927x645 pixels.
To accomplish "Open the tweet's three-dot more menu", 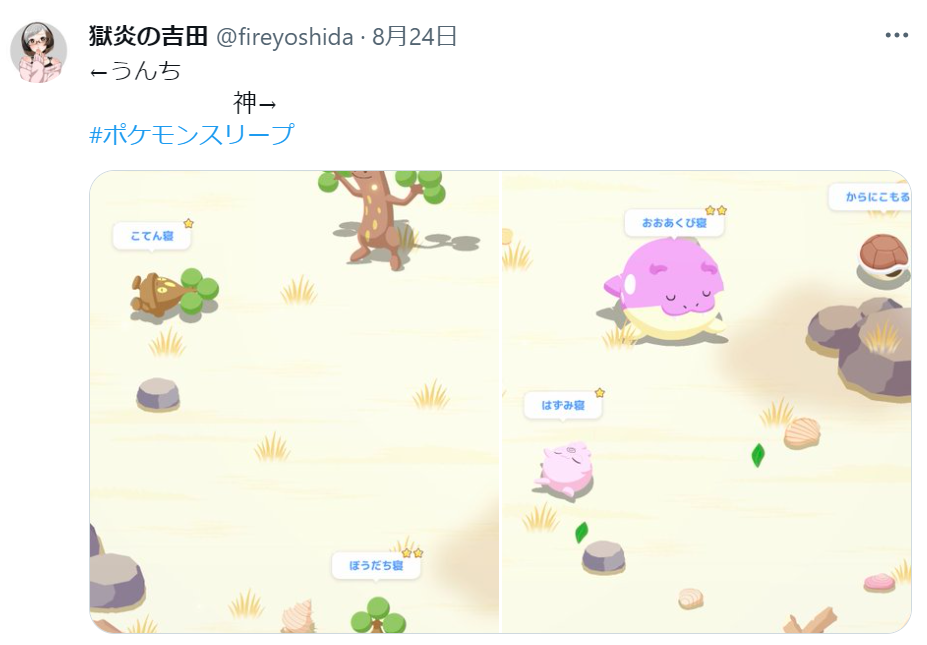I will click(896, 36).
